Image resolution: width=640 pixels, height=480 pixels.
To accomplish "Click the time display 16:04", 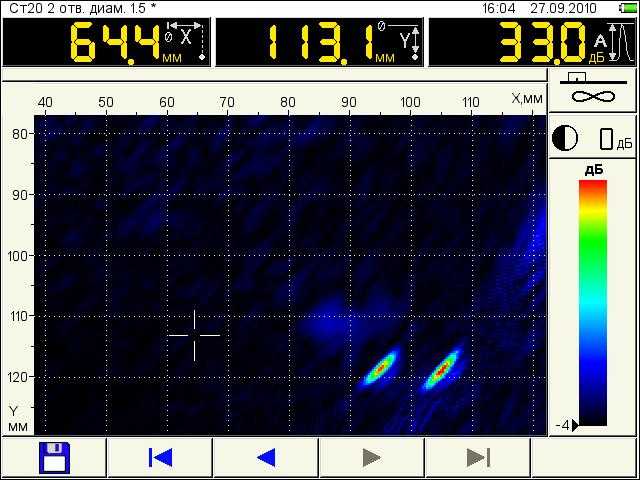I will [x=499, y=8].
